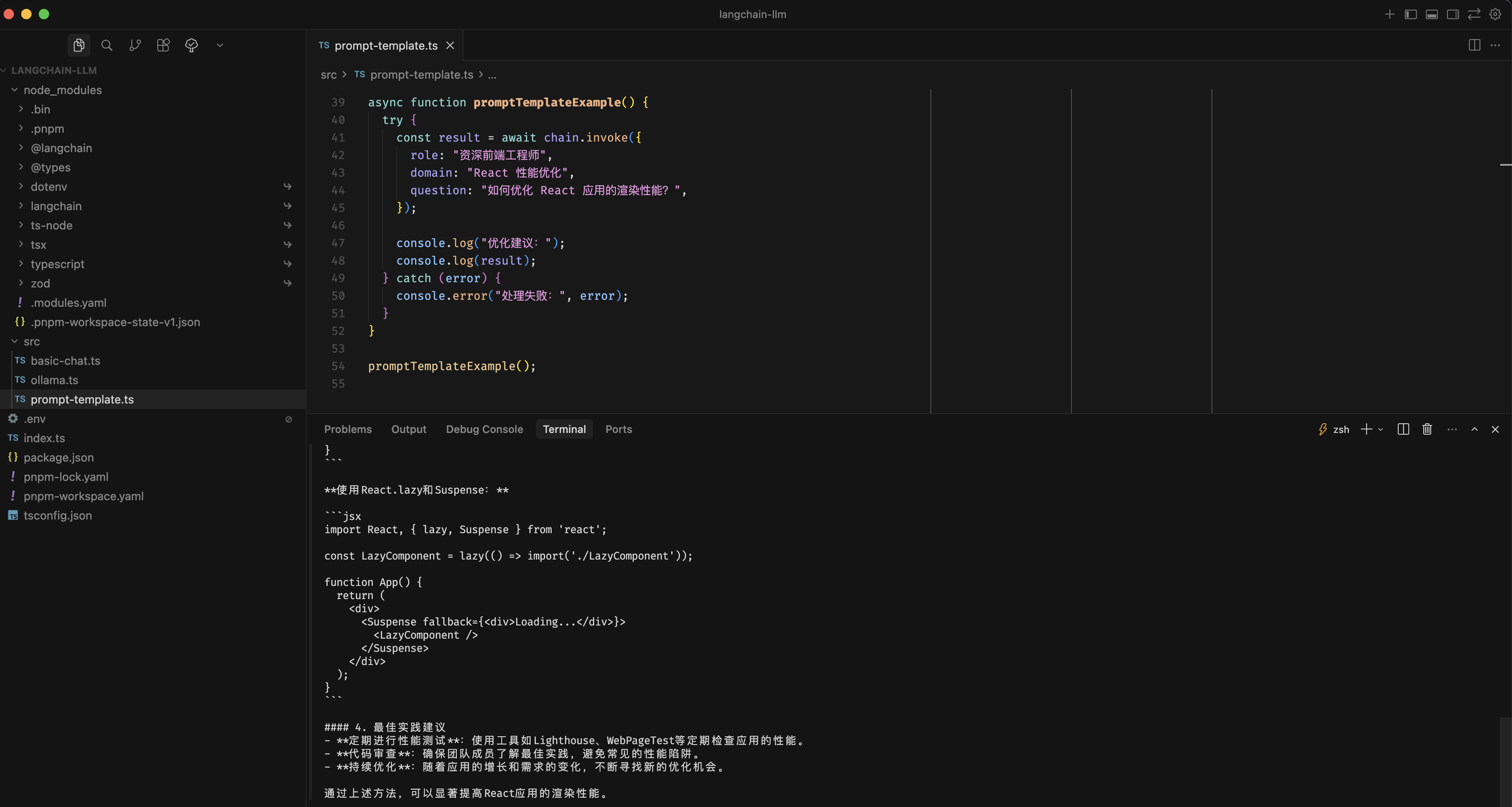Click the plus icon in title bar
Viewport: 1512px width, 807px height.
coord(1389,14)
